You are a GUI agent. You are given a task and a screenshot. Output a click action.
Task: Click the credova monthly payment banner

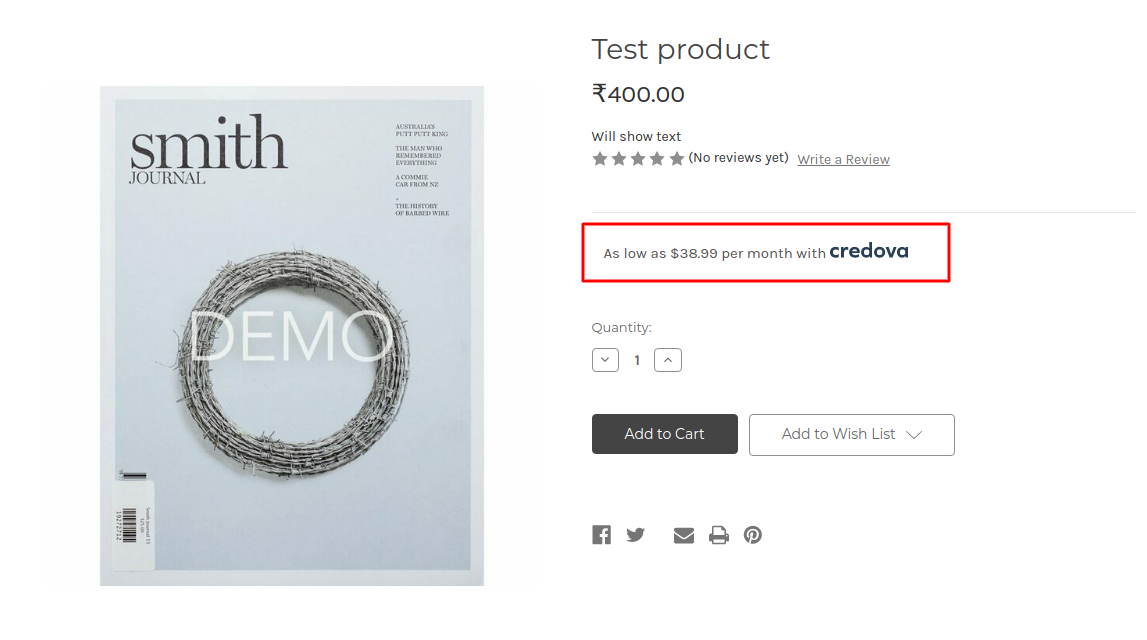pos(765,252)
